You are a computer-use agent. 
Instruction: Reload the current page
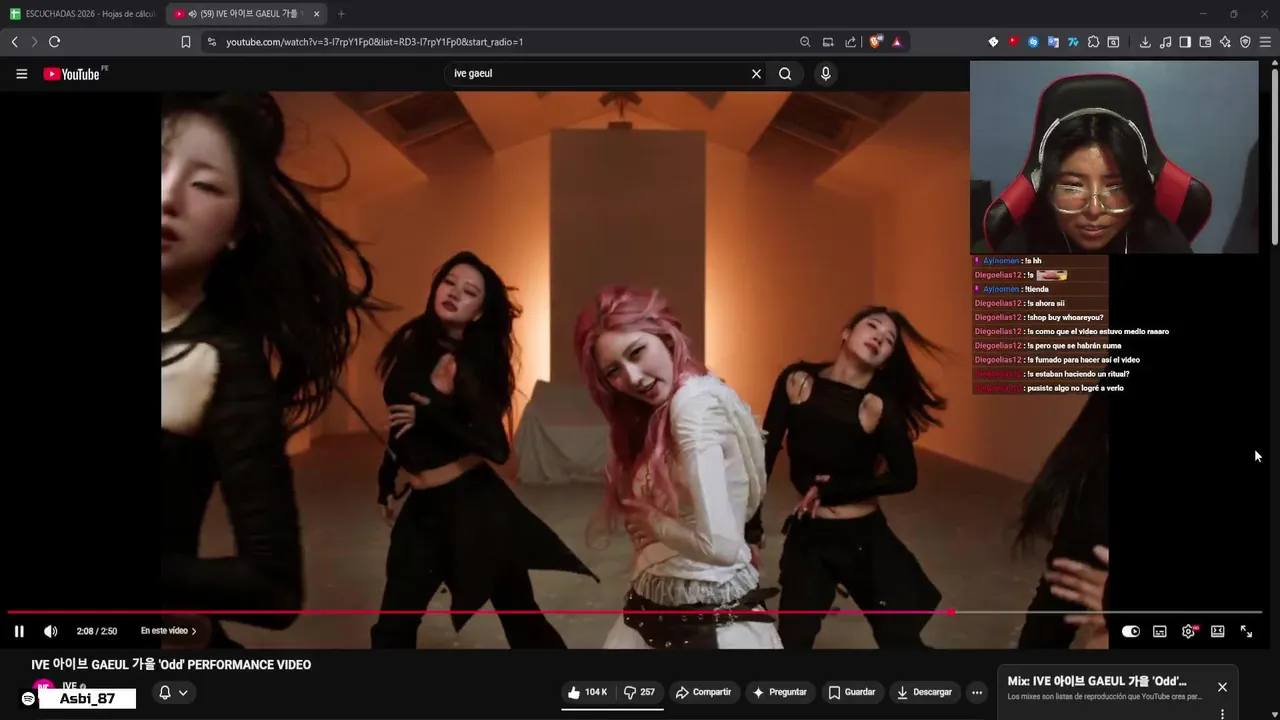(x=54, y=42)
